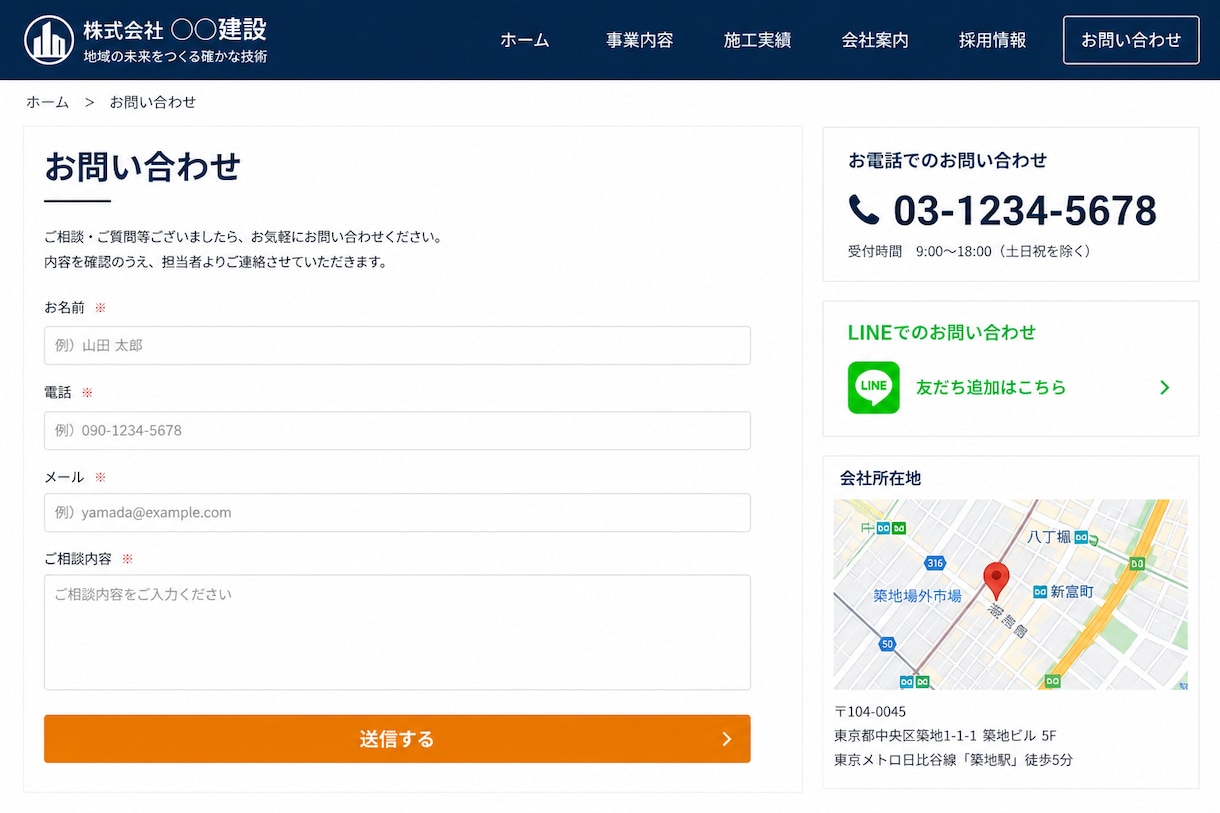
Task: Submit the form with 送信する
Action: tap(397, 739)
